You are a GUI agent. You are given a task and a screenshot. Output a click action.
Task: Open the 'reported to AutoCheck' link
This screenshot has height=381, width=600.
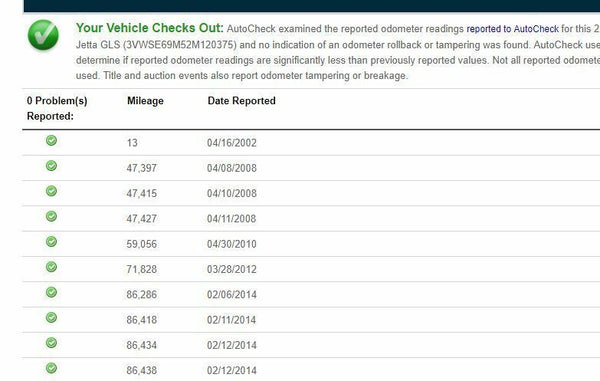pyautogui.click(x=512, y=29)
